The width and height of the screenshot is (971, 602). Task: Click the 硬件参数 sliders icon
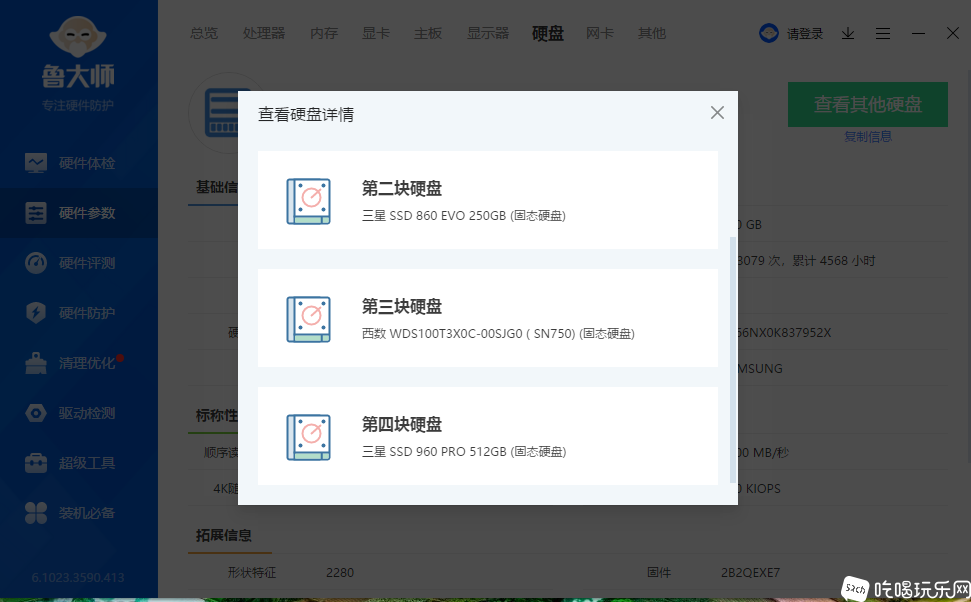[36, 213]
